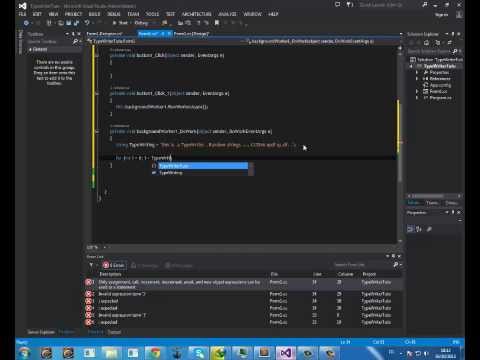Expand the References node in Solution Explorer
Screen dimensions: 480x360
pos(417,79)
